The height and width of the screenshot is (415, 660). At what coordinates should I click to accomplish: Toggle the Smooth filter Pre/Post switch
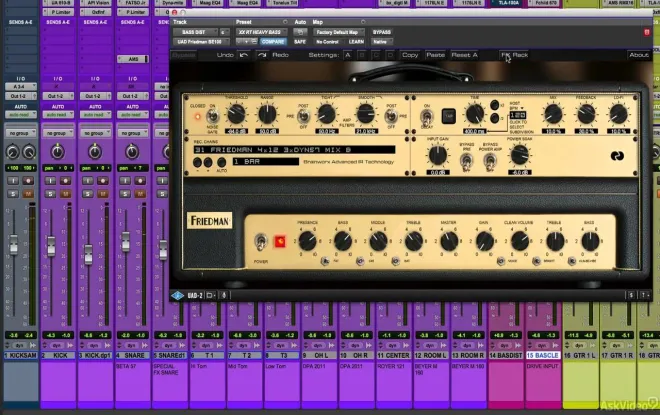(391, 116)
